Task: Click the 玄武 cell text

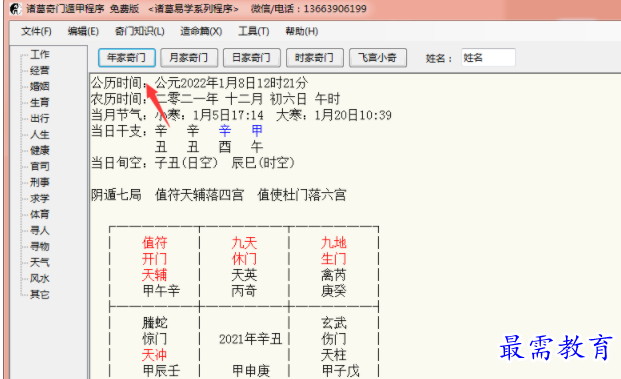Action: pos(334,323)
